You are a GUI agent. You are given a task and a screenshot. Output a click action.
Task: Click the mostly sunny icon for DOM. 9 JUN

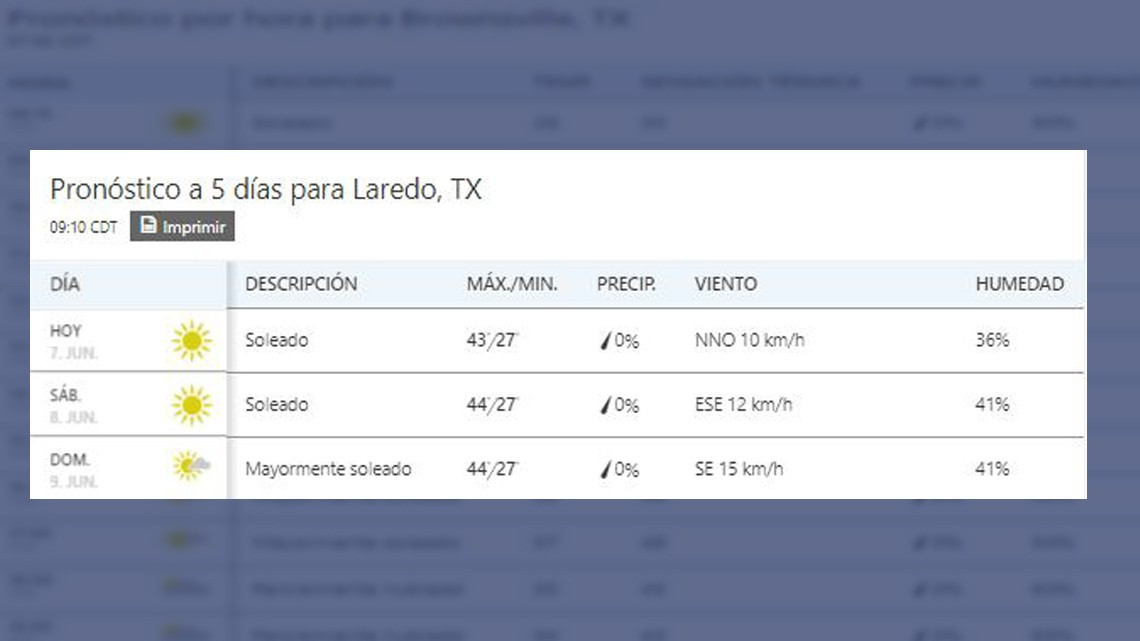(x=192, y=465)
